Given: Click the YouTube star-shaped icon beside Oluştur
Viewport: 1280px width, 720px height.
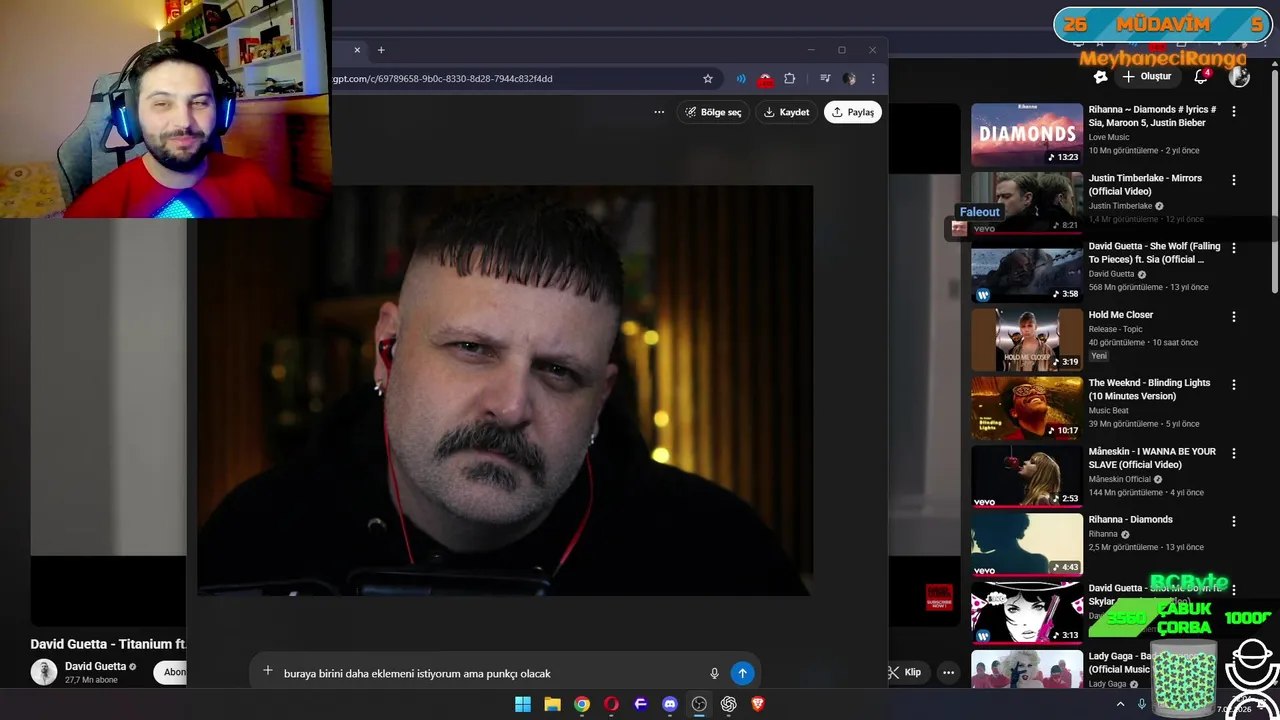Looking at the screenshot, I should 1100,77.
